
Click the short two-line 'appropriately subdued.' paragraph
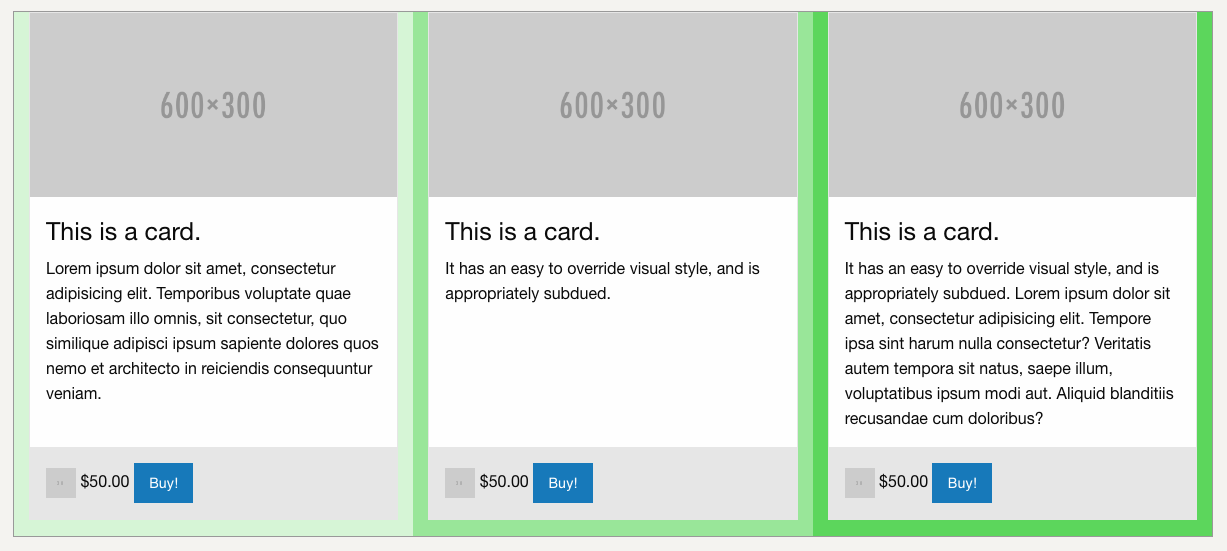click(x=603, y=281)
